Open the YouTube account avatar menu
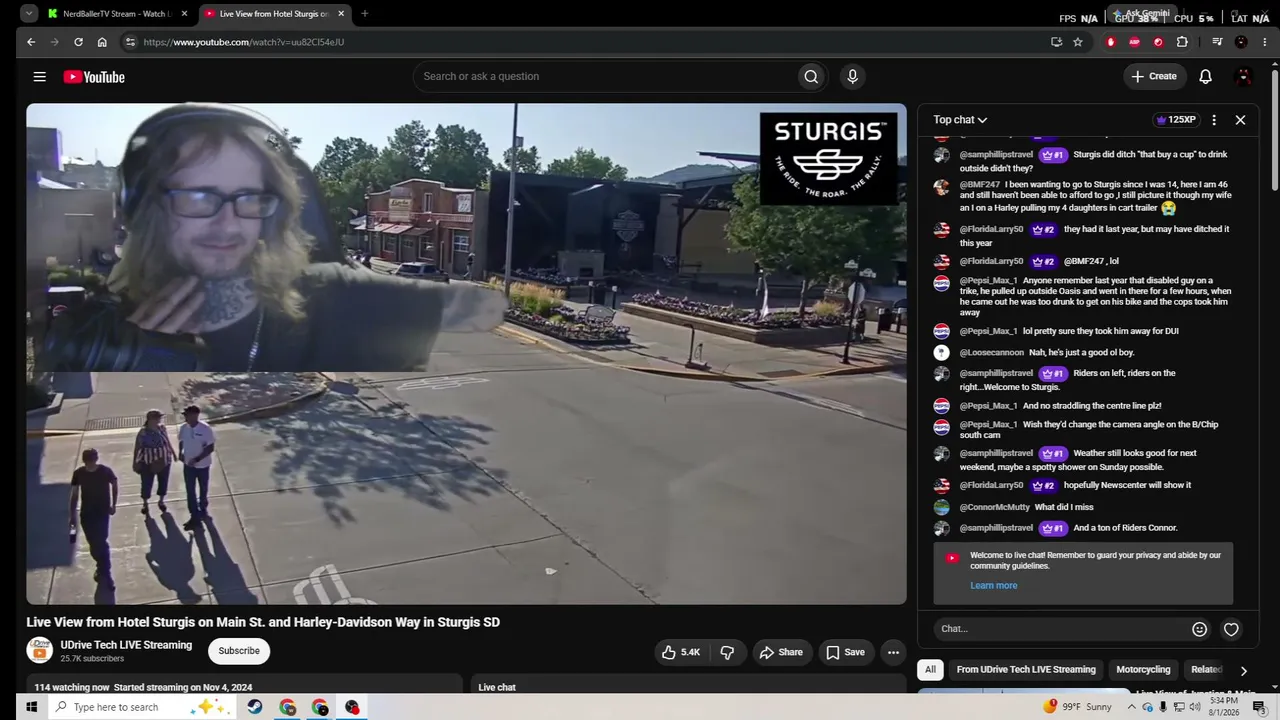 (x=1244, y=77)
